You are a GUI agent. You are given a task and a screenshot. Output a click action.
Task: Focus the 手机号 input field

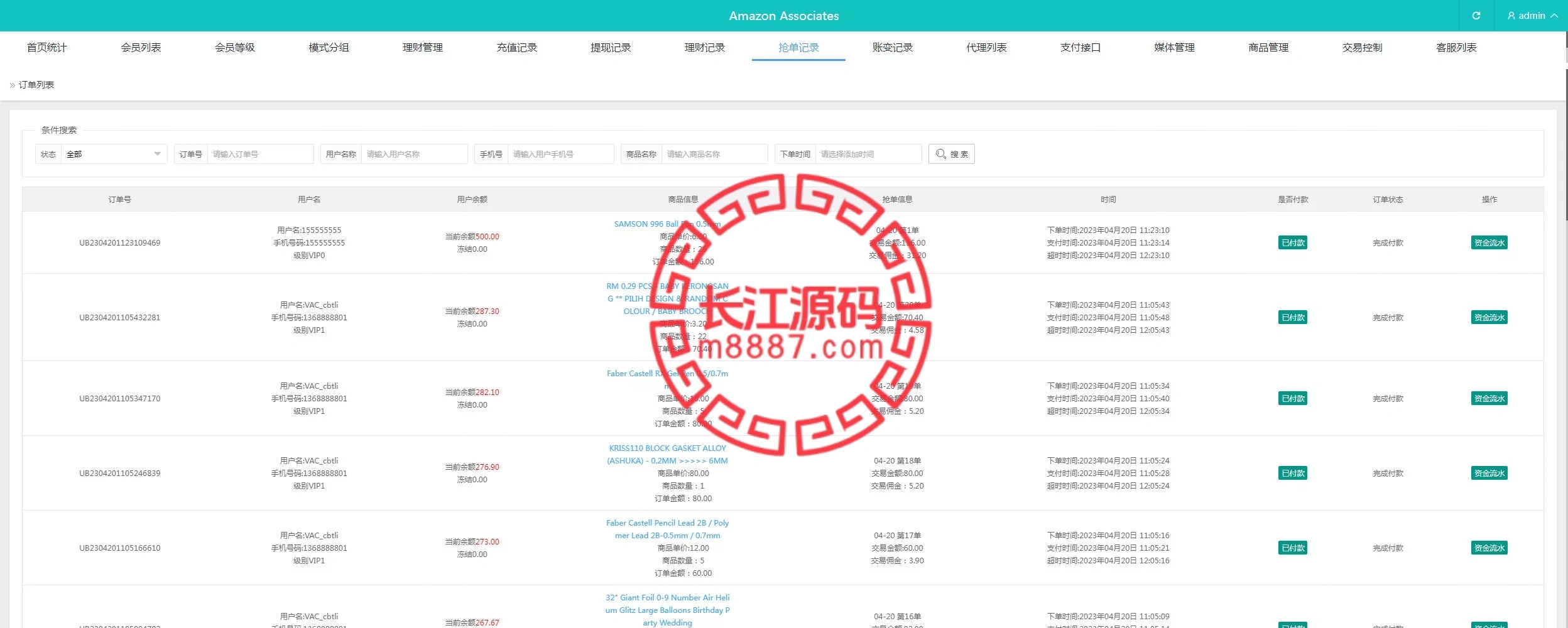coord(560,154)
